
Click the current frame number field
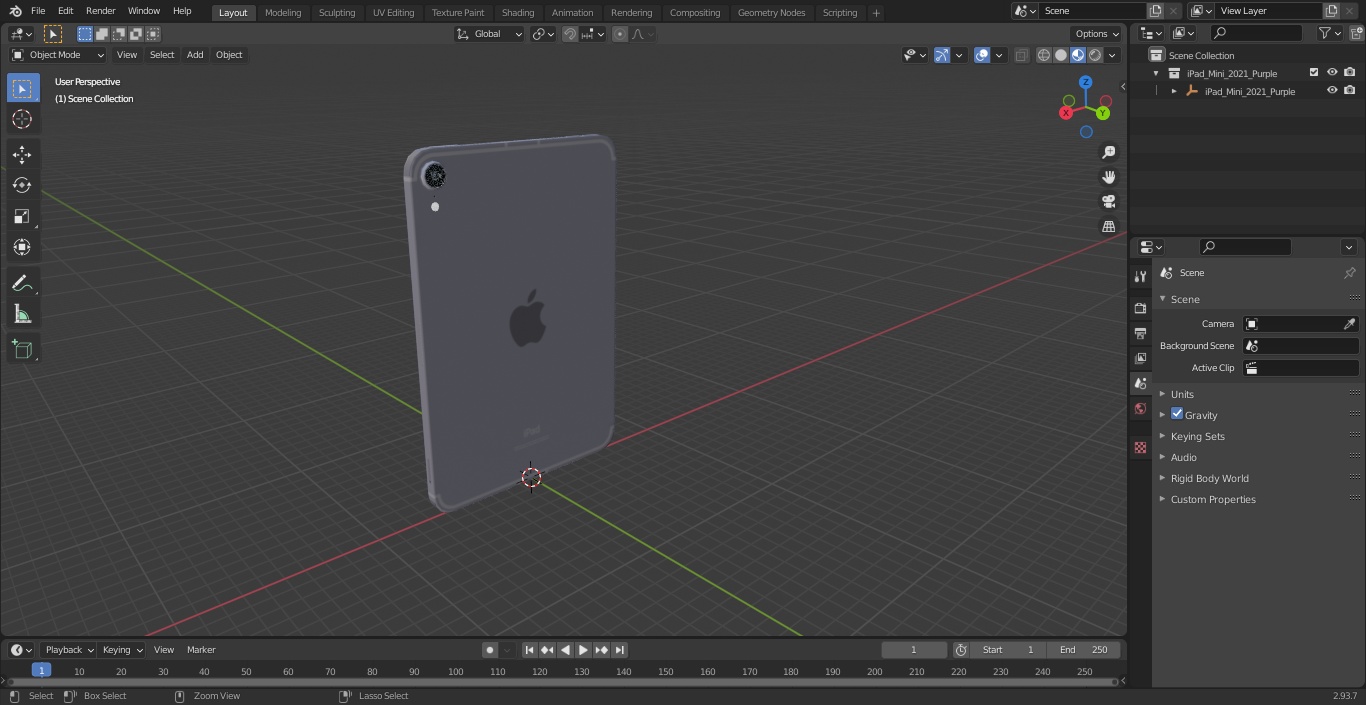(x=913, y=650)
